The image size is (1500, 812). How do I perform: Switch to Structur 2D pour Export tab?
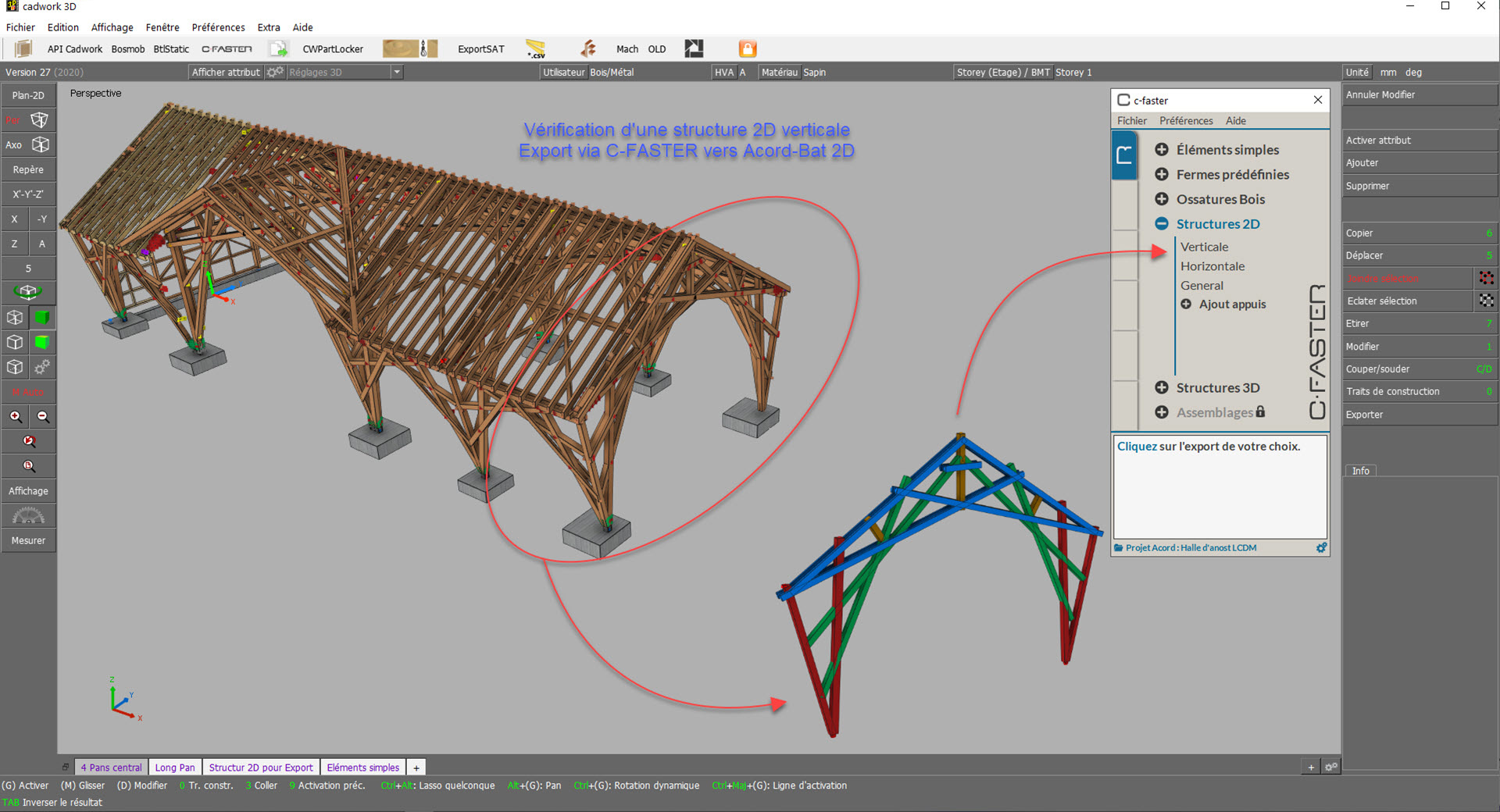pos(261,767)
